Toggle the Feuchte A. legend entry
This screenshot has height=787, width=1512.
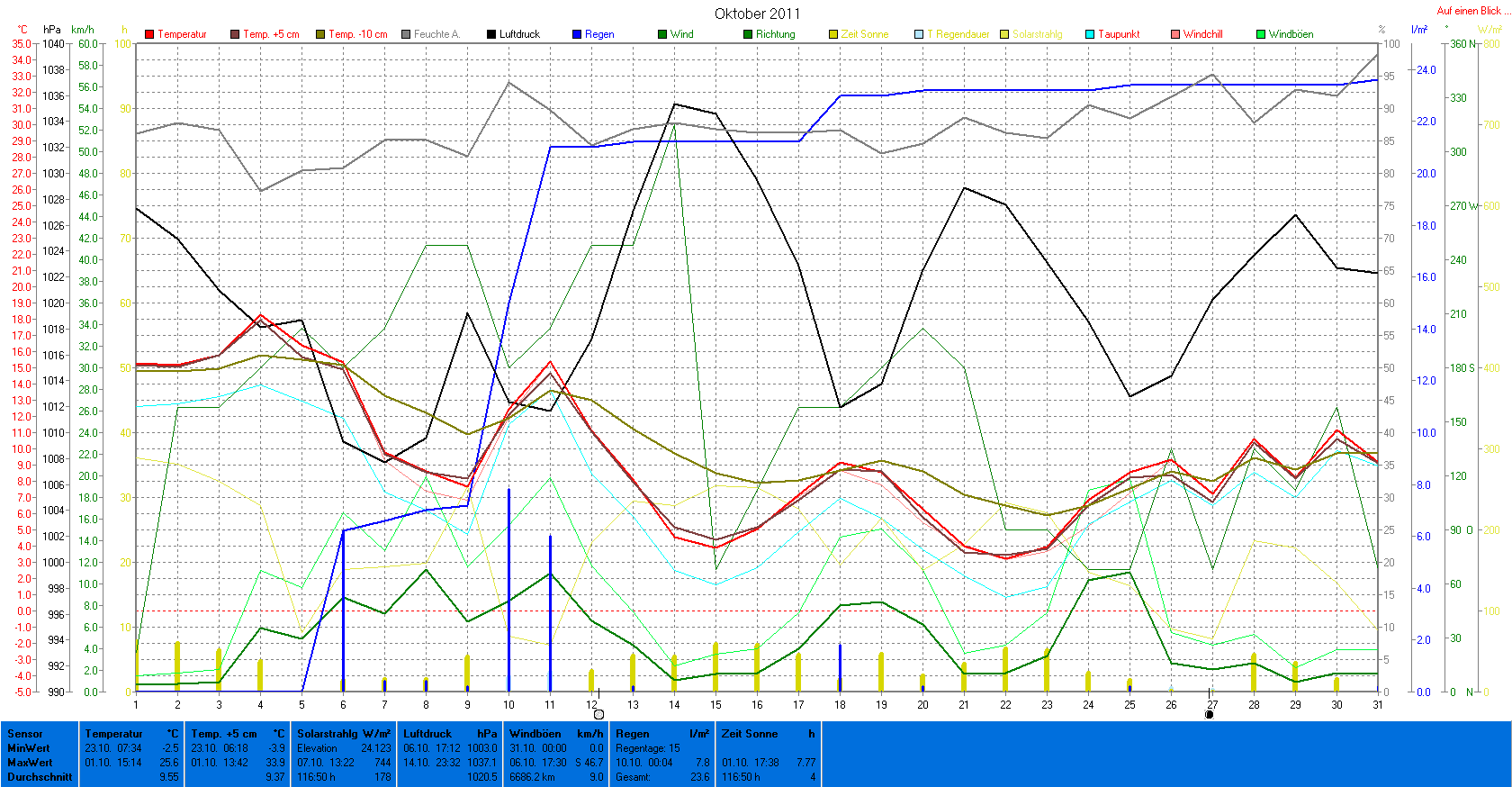436,34
